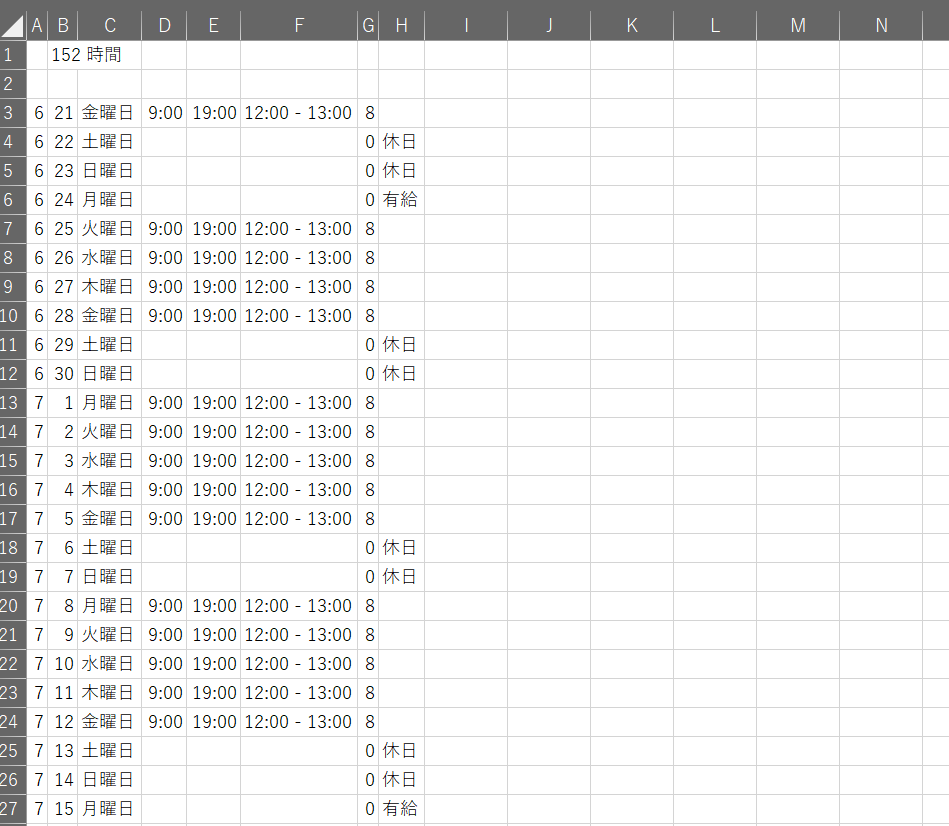Click 土曜日 in row 18
The image size is (949, 826).
click(x=107, y=548)
